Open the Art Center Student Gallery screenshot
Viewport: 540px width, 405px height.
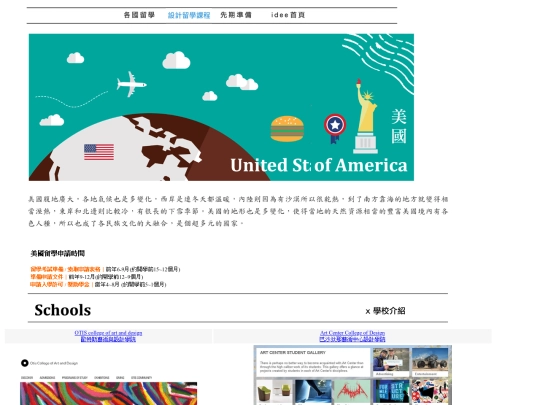point(353,375)
